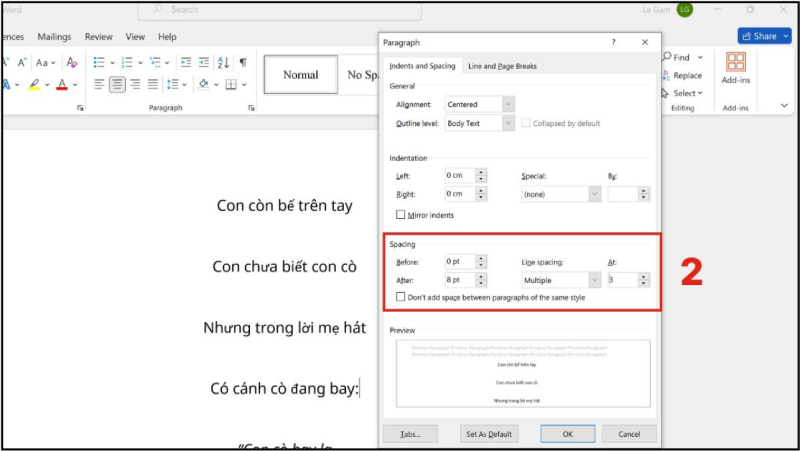Image resolution: width=800 pixels, height=451 pixels.
Task: Click the Tabs... button
Action: coord(410,434)
